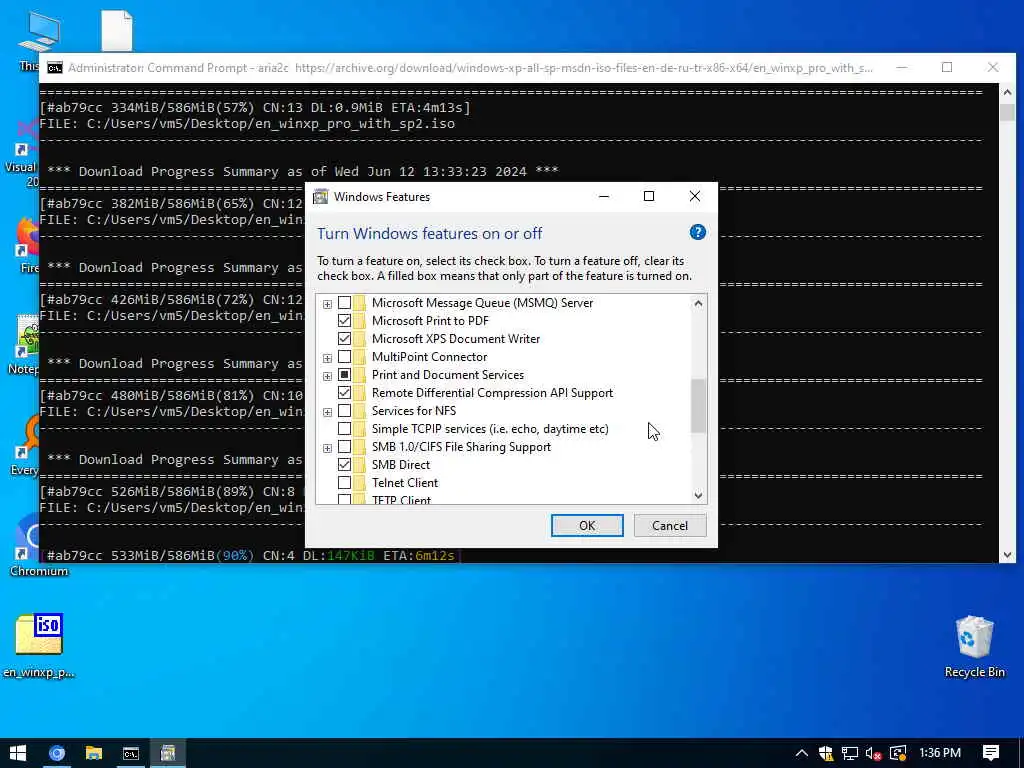1024x768 pixels.
Task: Show hidden system tray icons
Action: (801, 754)
